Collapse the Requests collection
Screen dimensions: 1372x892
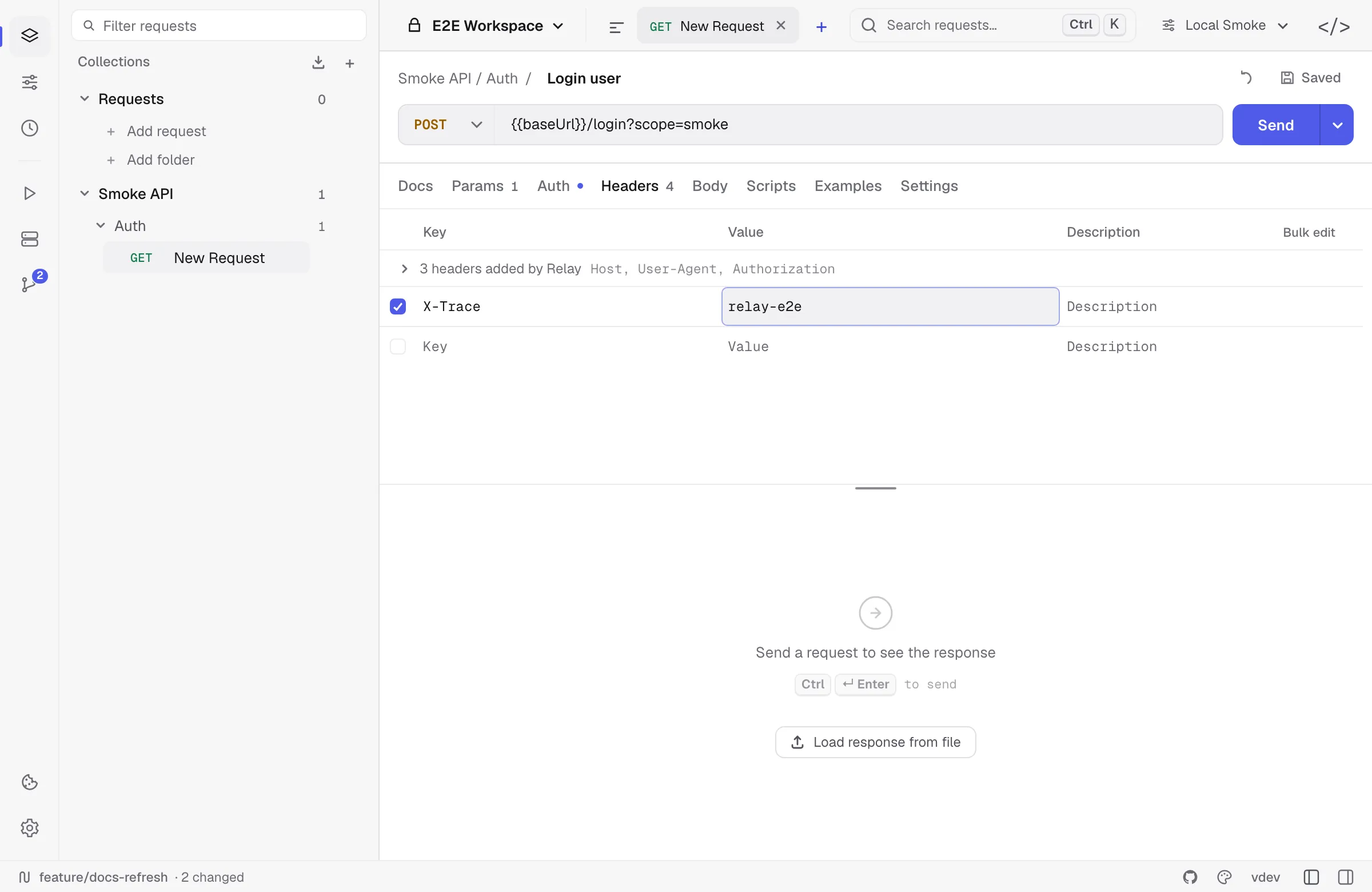pos(84,98)
